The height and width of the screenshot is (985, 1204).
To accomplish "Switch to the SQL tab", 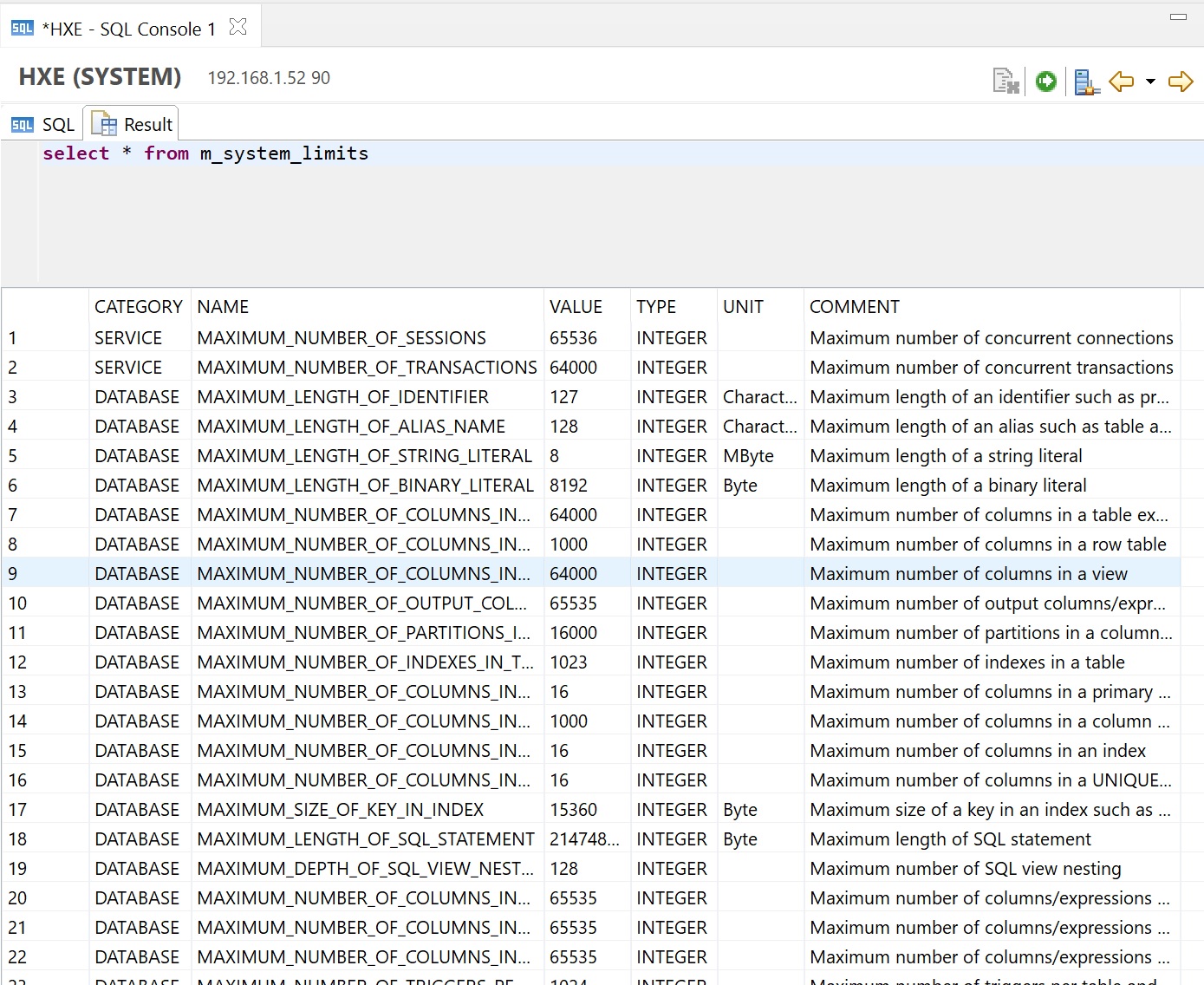I will click(x=43, y=125).
